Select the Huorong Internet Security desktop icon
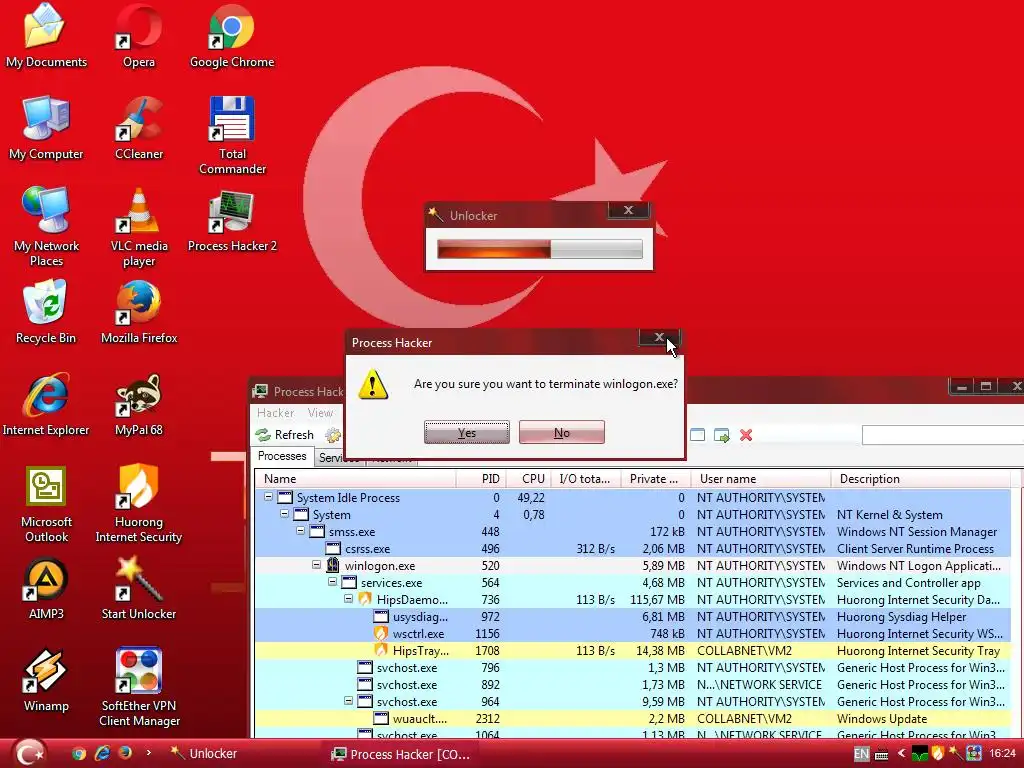Screen dimensions: 1024x768 tap(138, 504)
